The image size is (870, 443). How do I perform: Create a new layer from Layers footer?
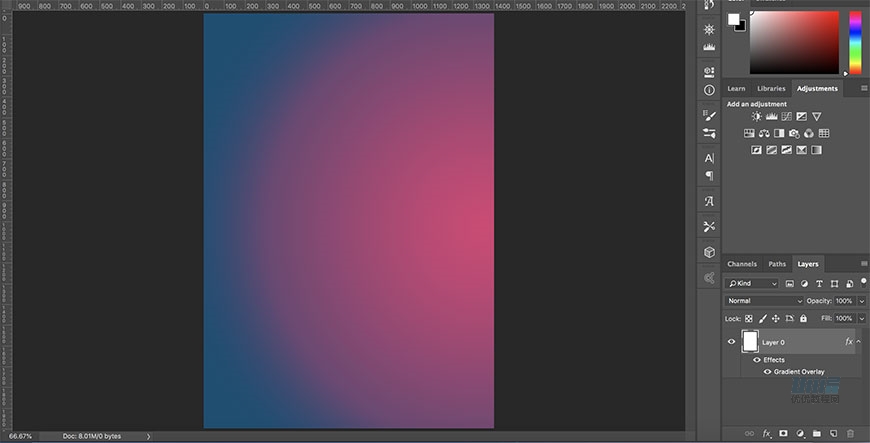(x=833, y=434)
